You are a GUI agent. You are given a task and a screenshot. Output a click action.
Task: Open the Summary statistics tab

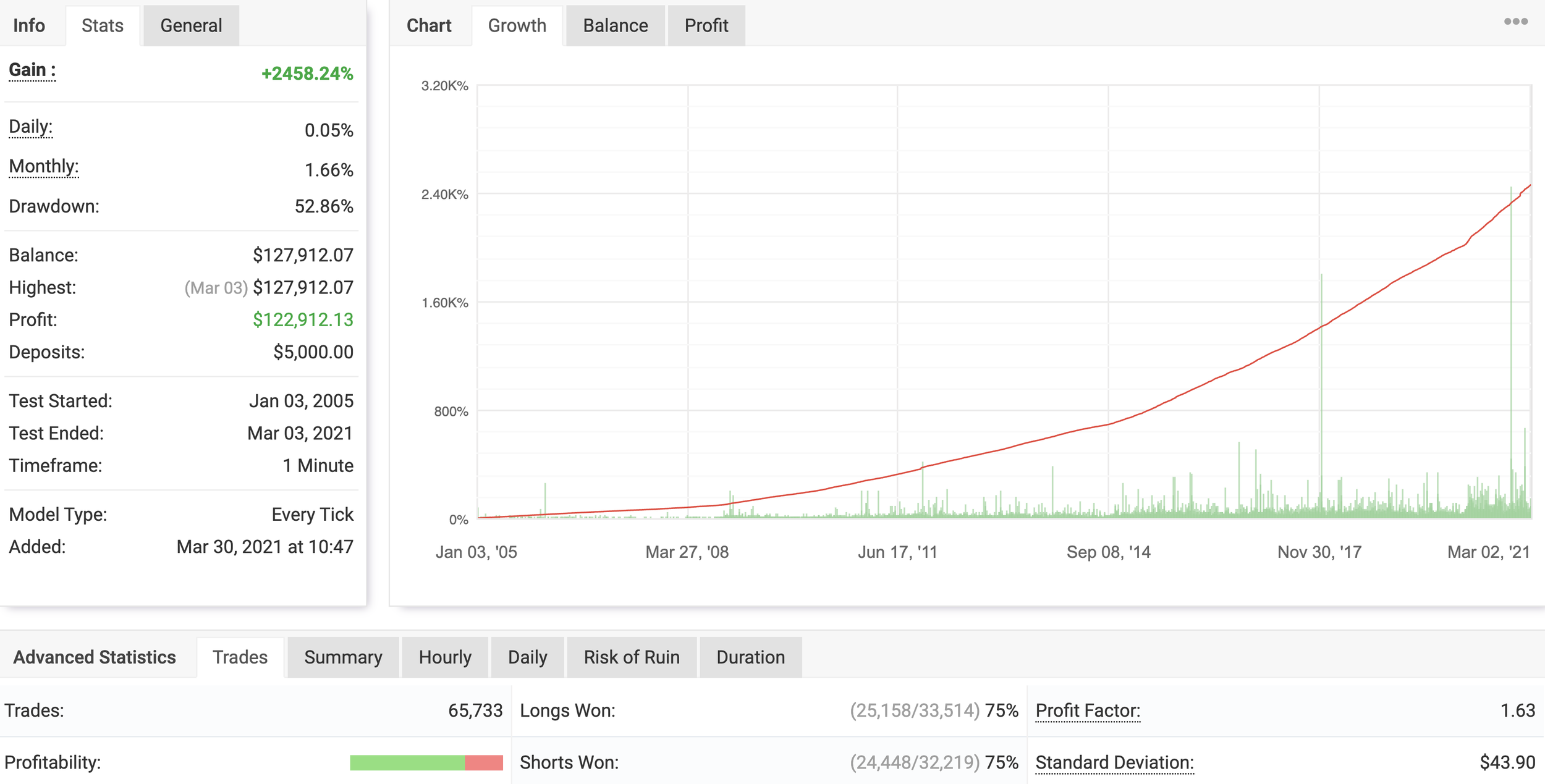(x=343, y=657)
